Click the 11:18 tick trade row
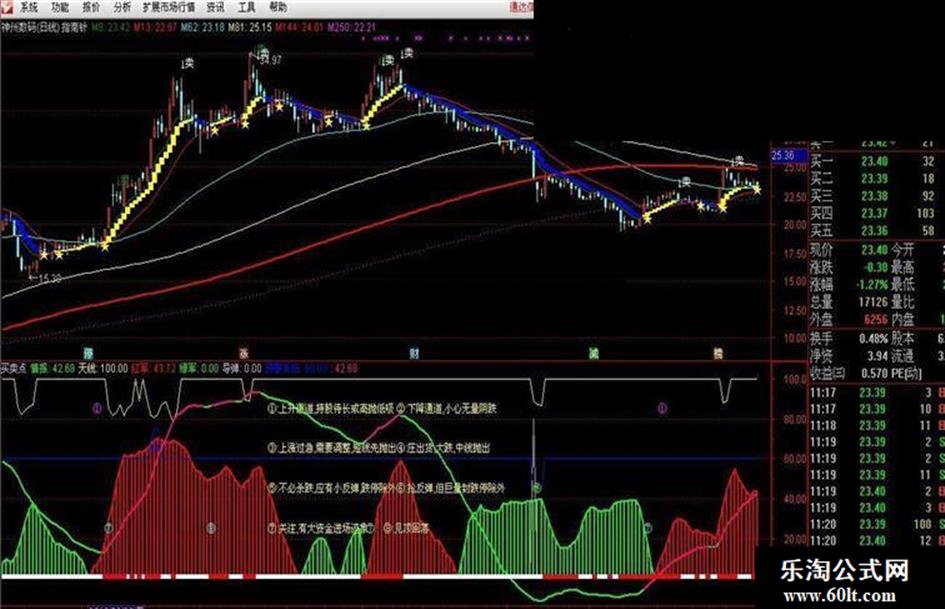This screenshot has height=609, width=945. click(x=876, y=426)
